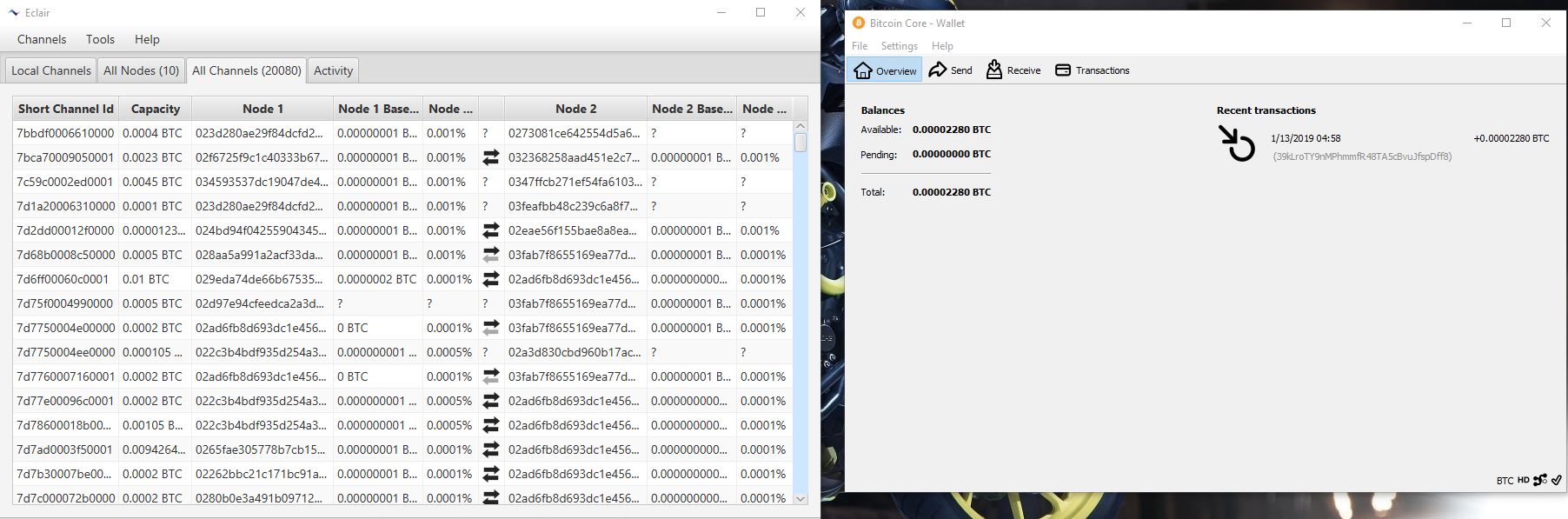Open Overview page in Bitcoin Core
The height and width of the screenshot is (519, 1568).
(885, 70)
